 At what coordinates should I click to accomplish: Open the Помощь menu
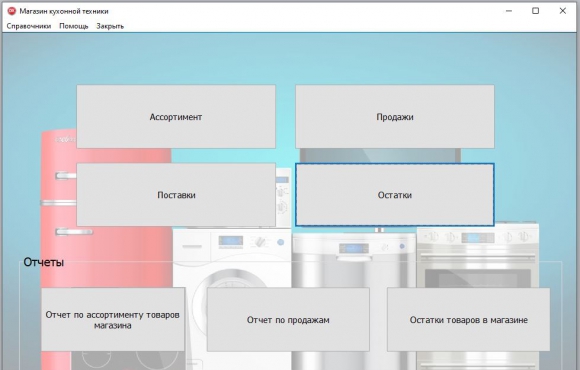click(74, 26)
